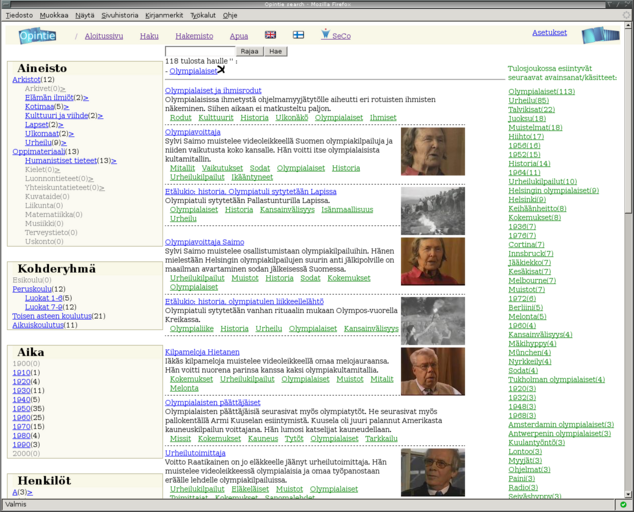Viewport: 634px width, 512px height.
Task: Filter results by decade 1960
Action: [21, 417]
